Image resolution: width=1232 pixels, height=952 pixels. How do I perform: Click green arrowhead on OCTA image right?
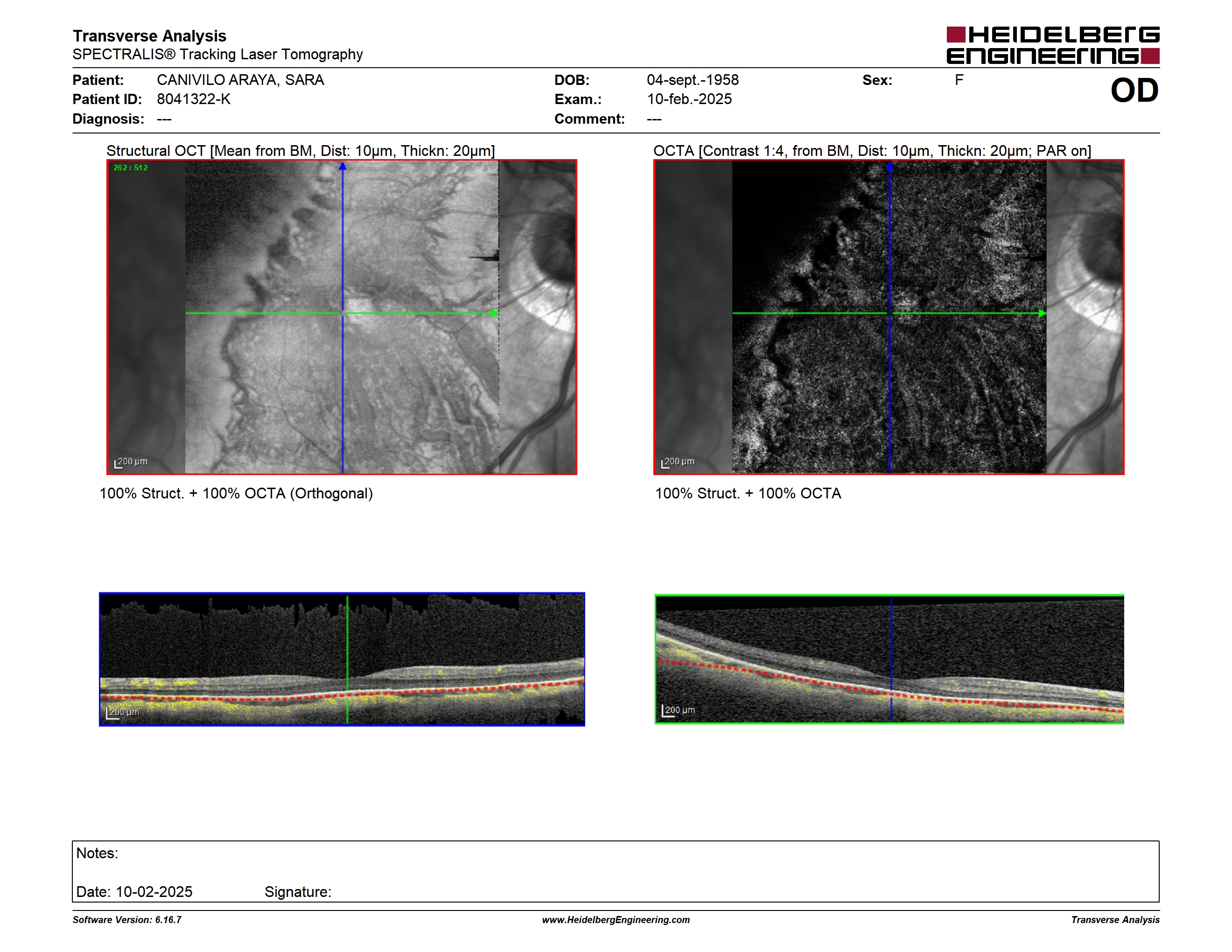(1043, 313)
